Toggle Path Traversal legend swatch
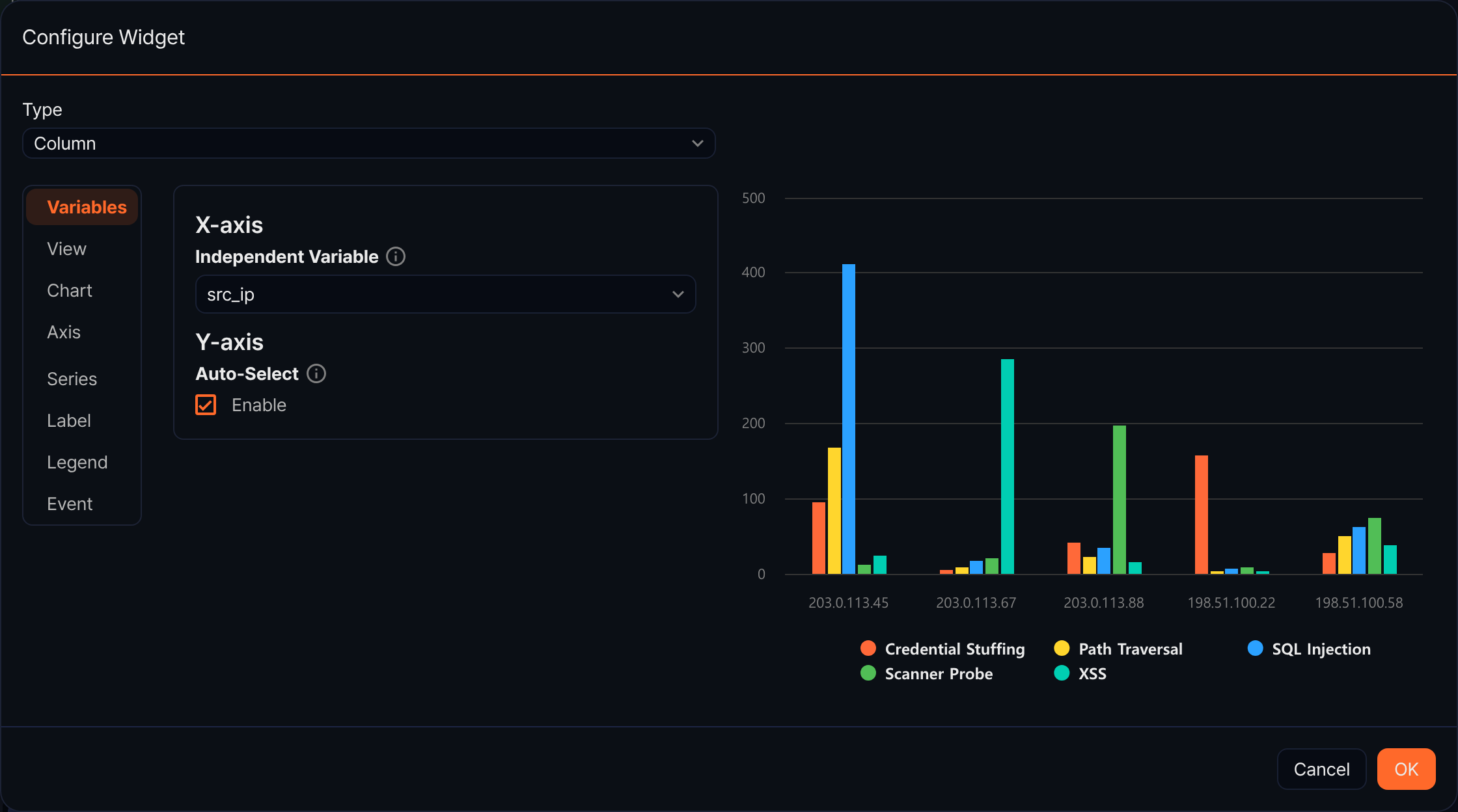 click(x=1062, y=648)
